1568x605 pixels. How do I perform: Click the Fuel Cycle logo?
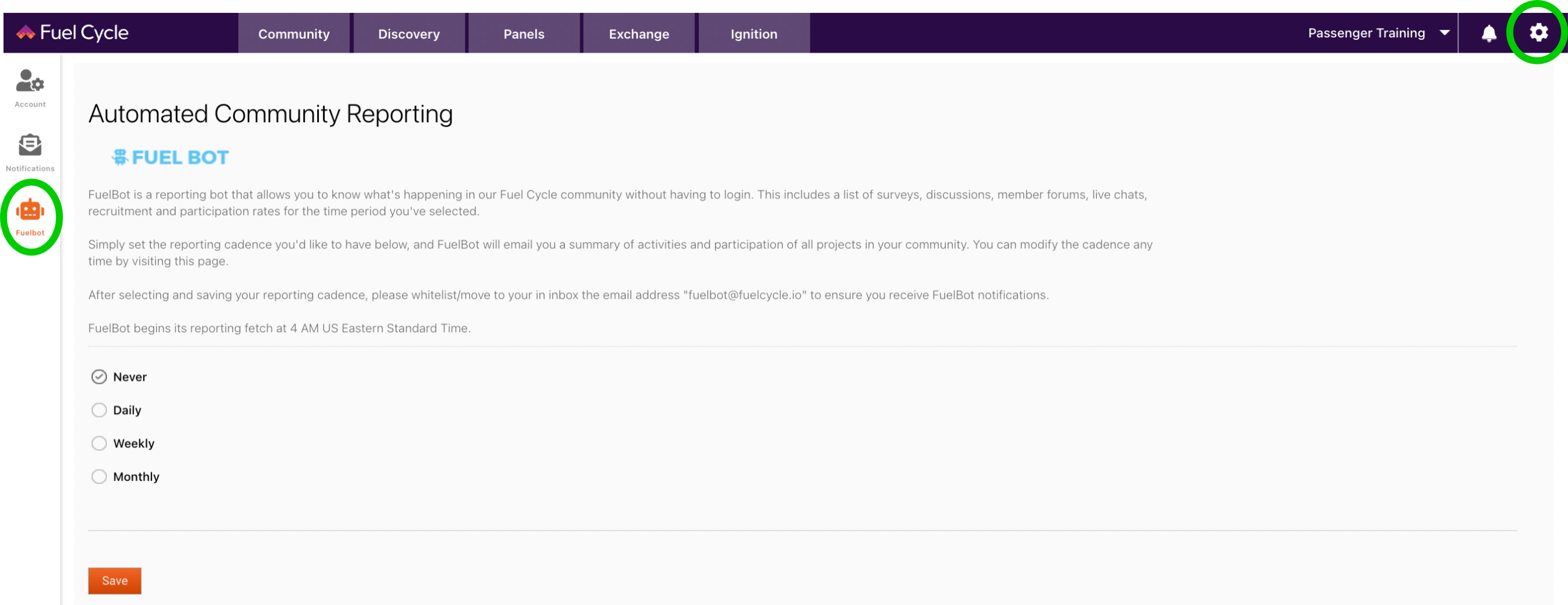click(x=72, y=32)
